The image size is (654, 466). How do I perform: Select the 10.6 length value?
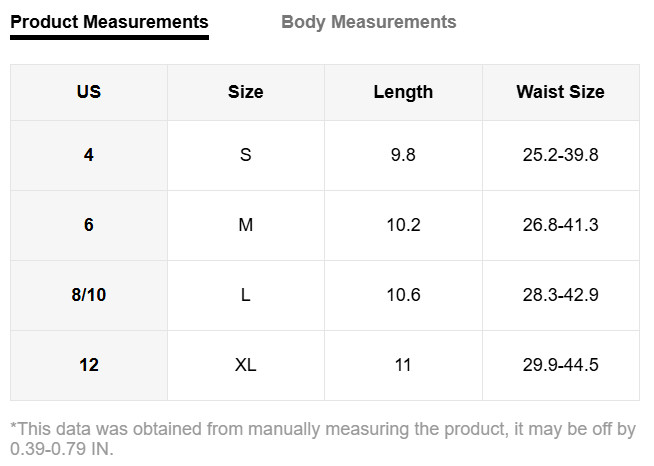[403, 295]
